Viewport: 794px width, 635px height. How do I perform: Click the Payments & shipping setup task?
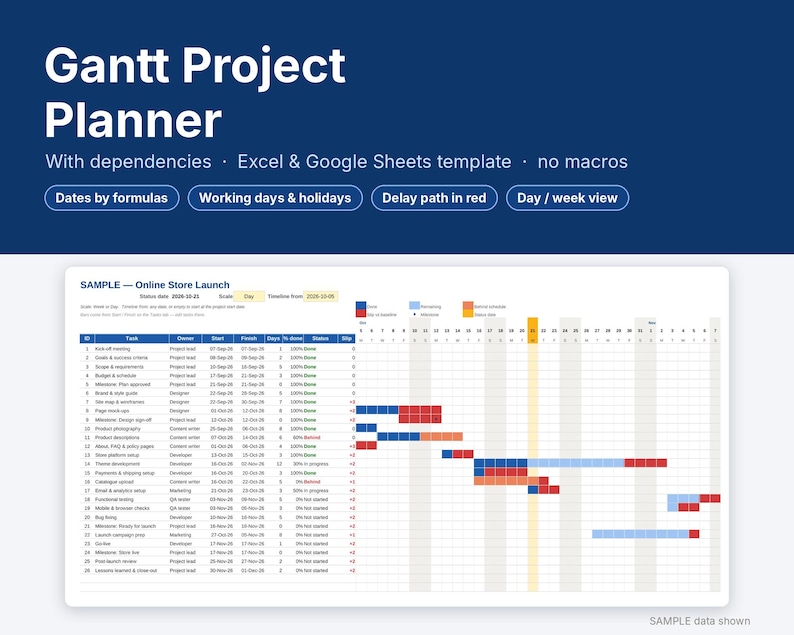pos(125,473)
